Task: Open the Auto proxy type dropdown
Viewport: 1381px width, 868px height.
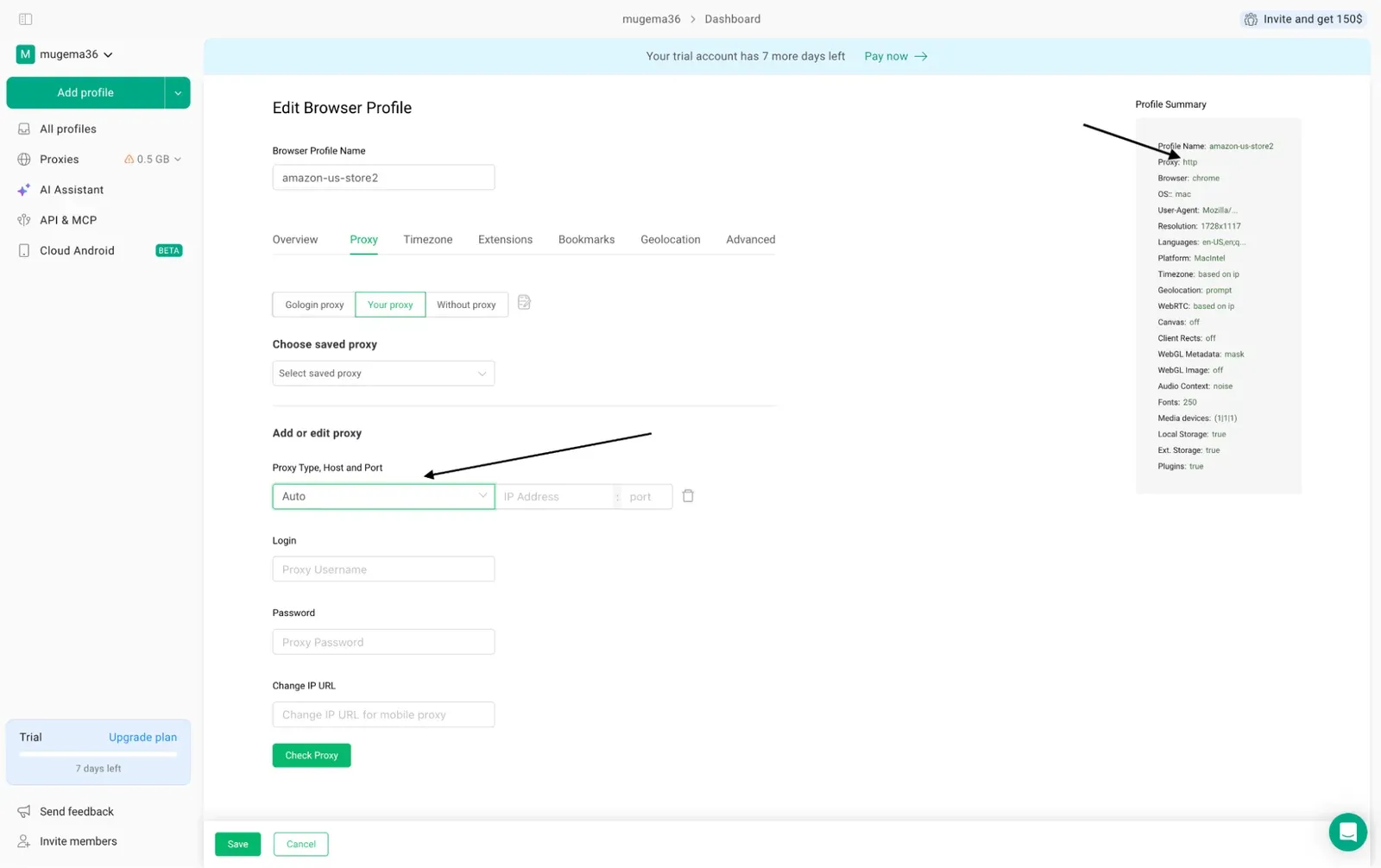Action: tap(383, 496)
